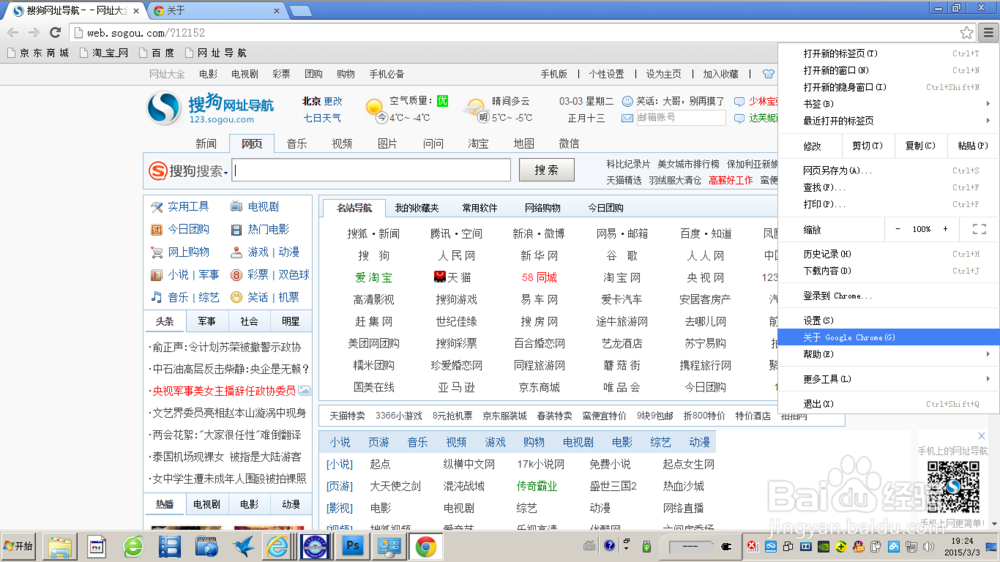Open 京东商城 bookmark in bookmarks bar
1000x562 pixels.
[x=38, y=53]
